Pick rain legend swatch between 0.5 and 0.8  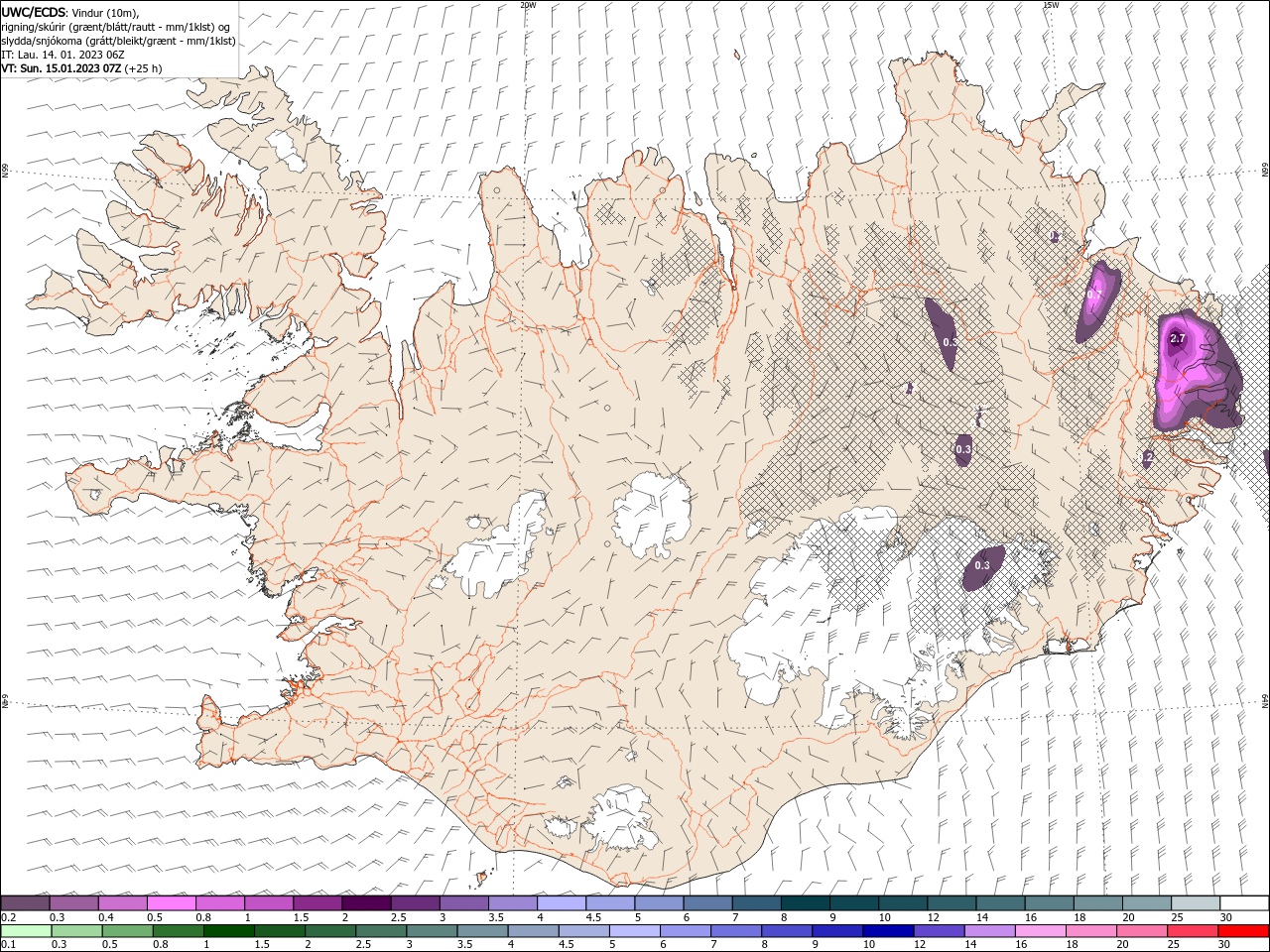tap(127, 931)
